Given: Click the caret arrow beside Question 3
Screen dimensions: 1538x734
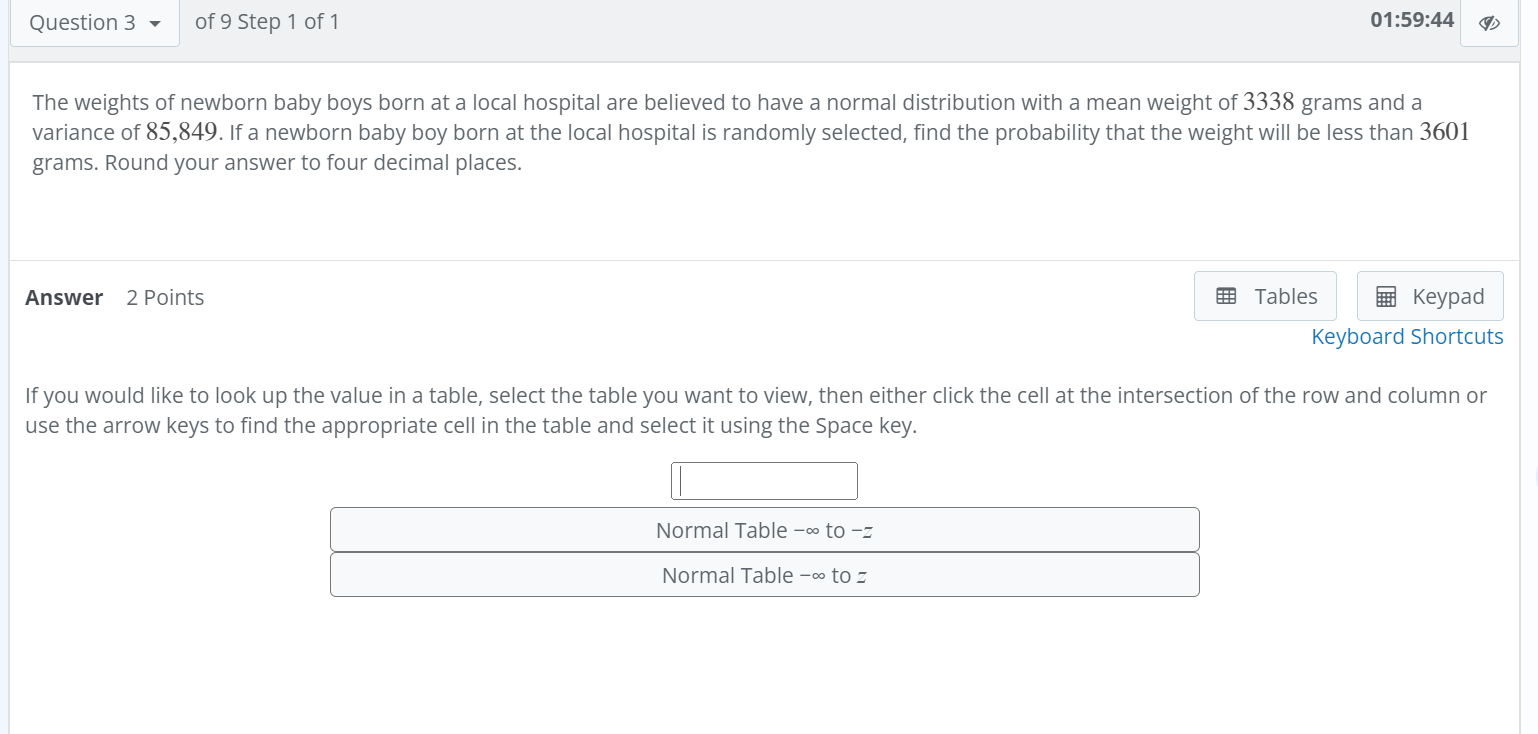Looking at the screenshot, I should pos(154,24).
